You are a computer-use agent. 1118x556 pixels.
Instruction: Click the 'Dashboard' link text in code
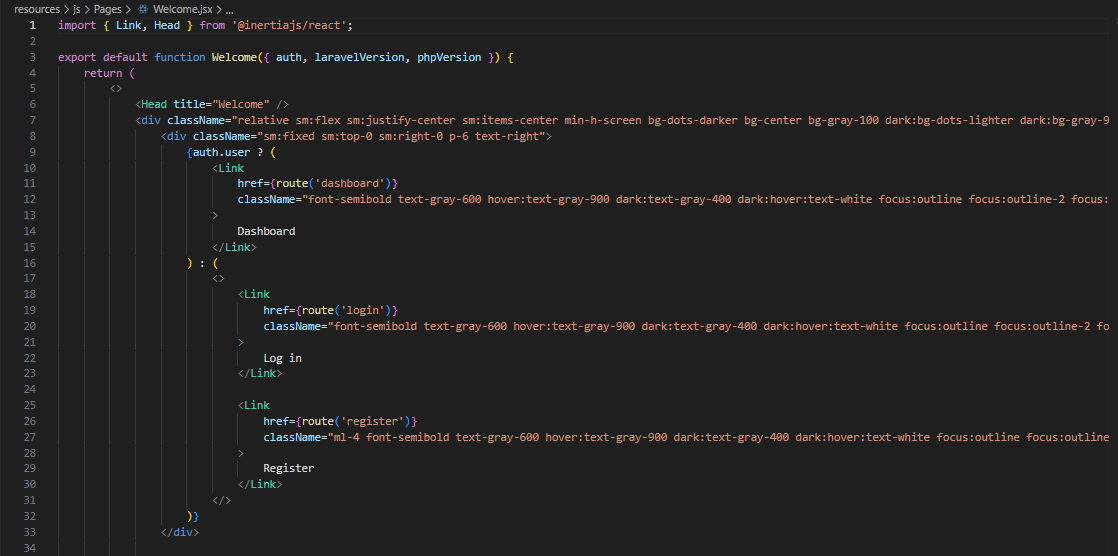pyautogui.click(x=266, y=231)
